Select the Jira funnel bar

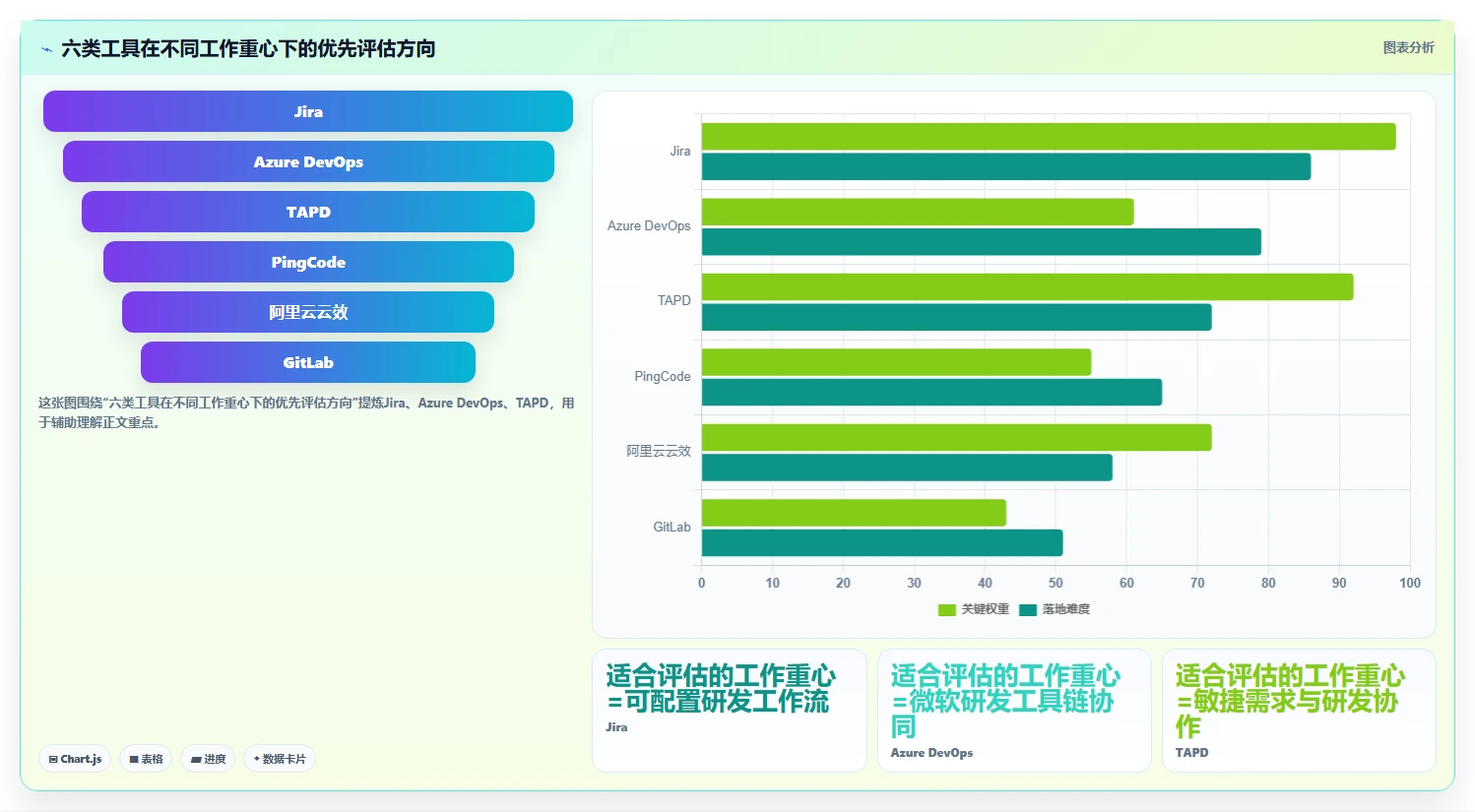point(308,111)
